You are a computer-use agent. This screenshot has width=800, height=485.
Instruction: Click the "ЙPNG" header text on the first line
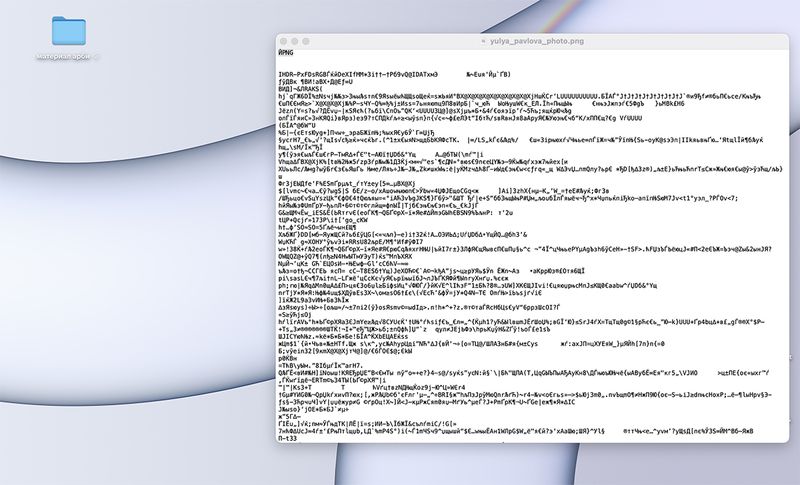tap(286, 53)
